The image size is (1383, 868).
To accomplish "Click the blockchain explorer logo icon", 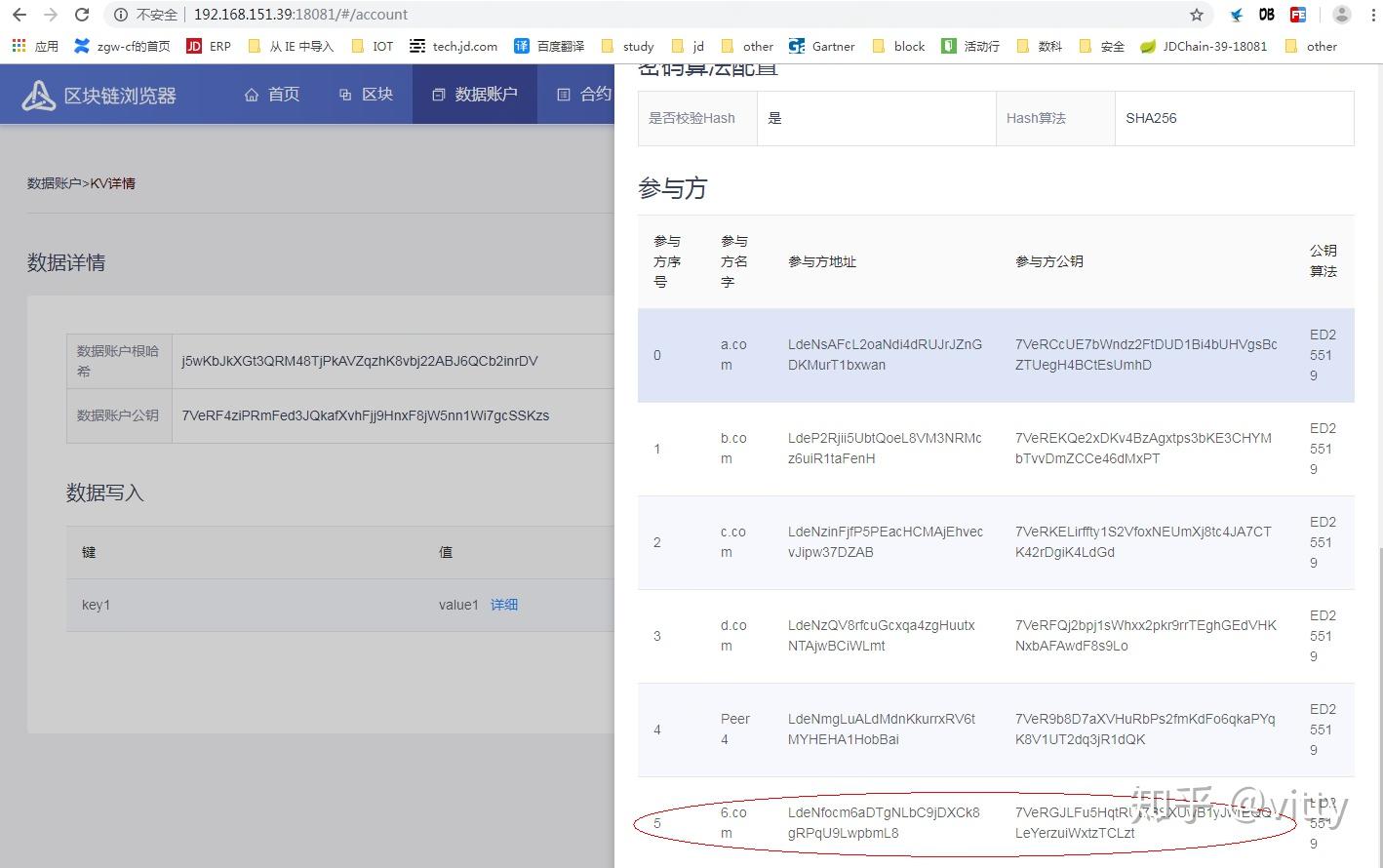I will 36,94.
